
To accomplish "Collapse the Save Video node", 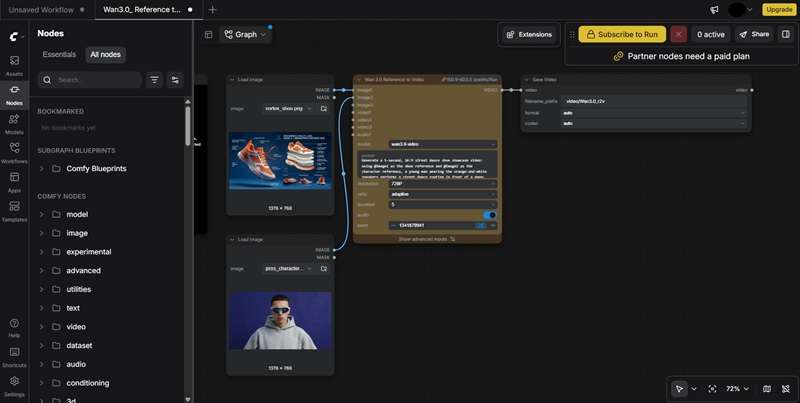I will click(527, 80).
